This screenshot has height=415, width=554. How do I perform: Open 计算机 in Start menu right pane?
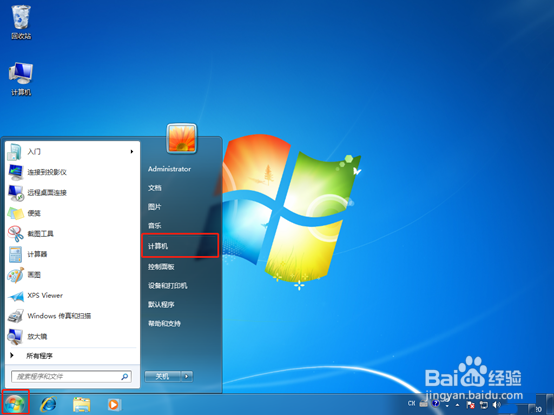point(180,246)
